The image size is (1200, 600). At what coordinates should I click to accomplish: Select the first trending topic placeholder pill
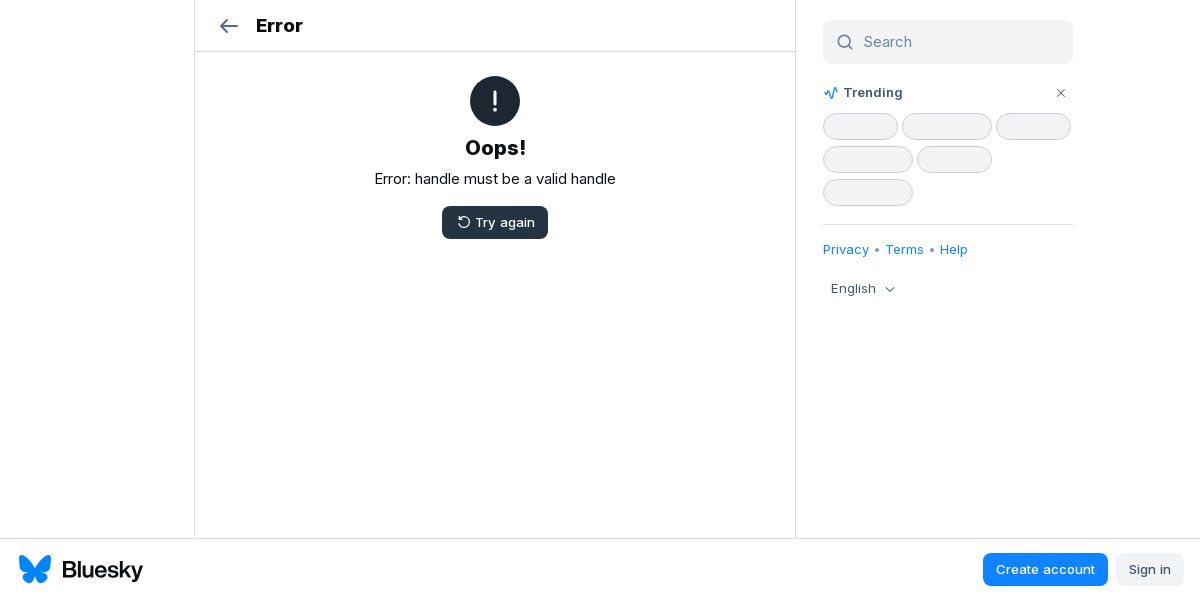(860, 127)
